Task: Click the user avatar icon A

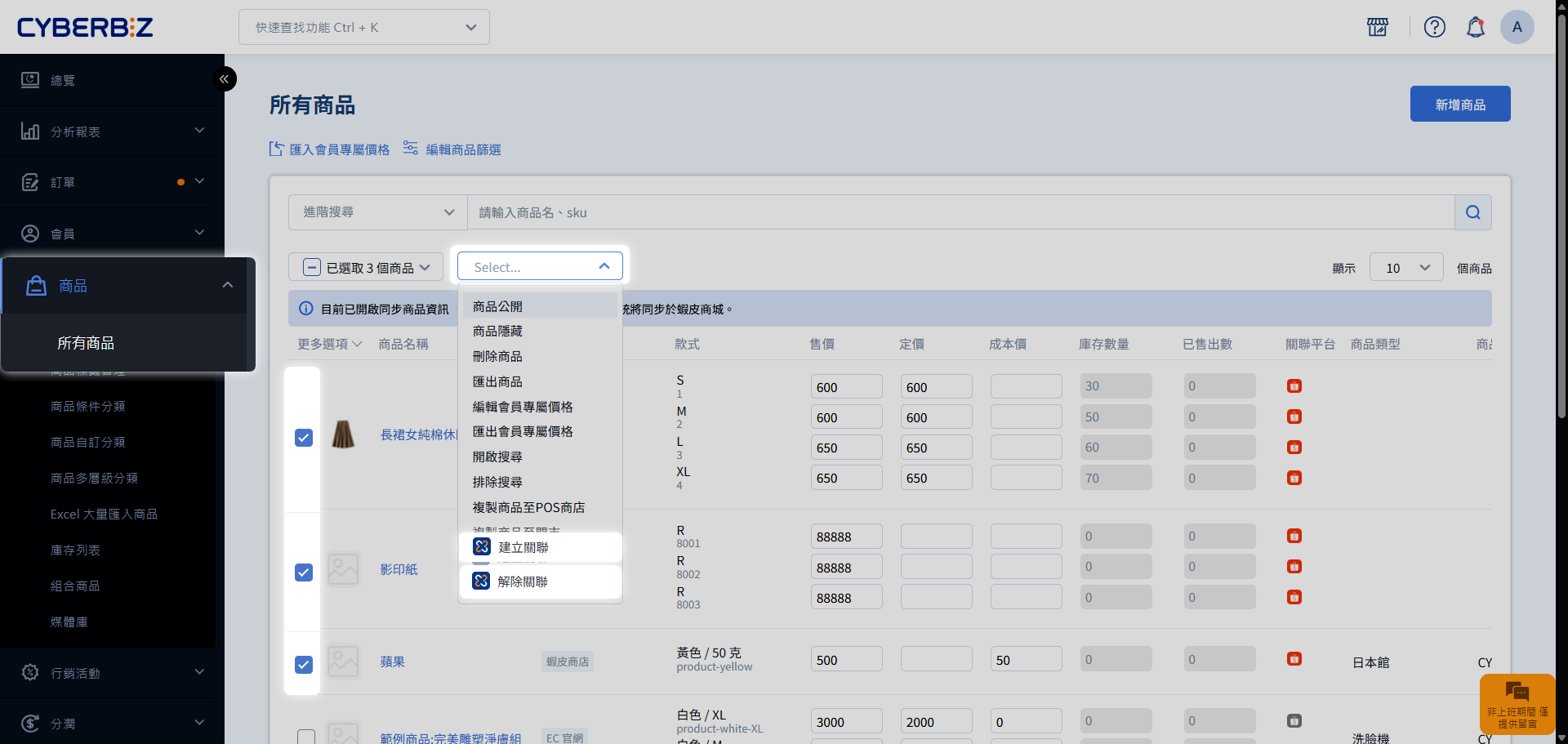Action: pos(1517,27)
